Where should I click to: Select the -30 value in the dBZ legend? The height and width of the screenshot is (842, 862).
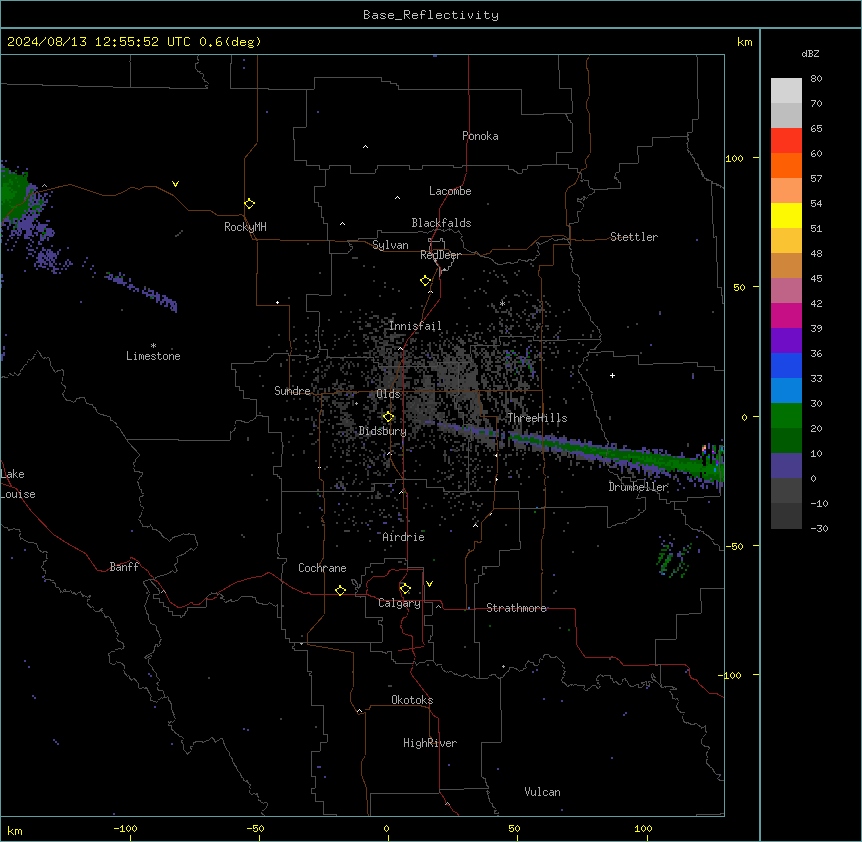pyautogui.click(x=819, y=528)
